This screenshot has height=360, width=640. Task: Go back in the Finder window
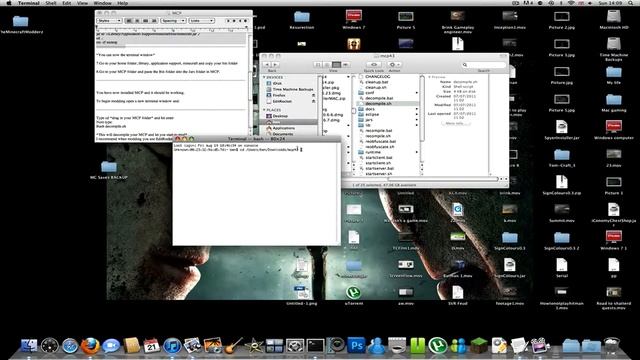pos(267,64)
